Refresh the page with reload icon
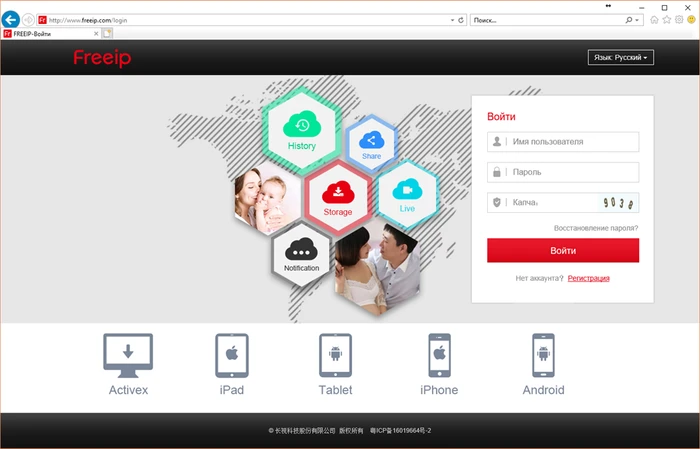This screenshot has width=700, height=449. [x=461, y=20]
